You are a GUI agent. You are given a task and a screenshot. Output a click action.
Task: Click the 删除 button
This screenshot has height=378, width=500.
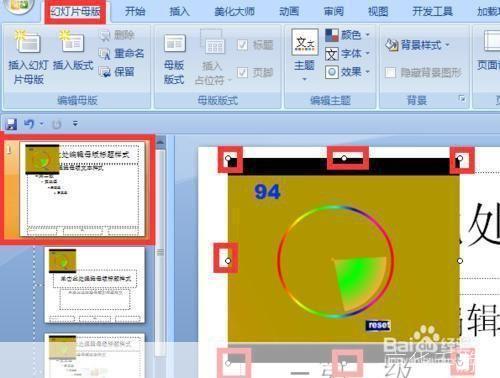tap(117, 35)
